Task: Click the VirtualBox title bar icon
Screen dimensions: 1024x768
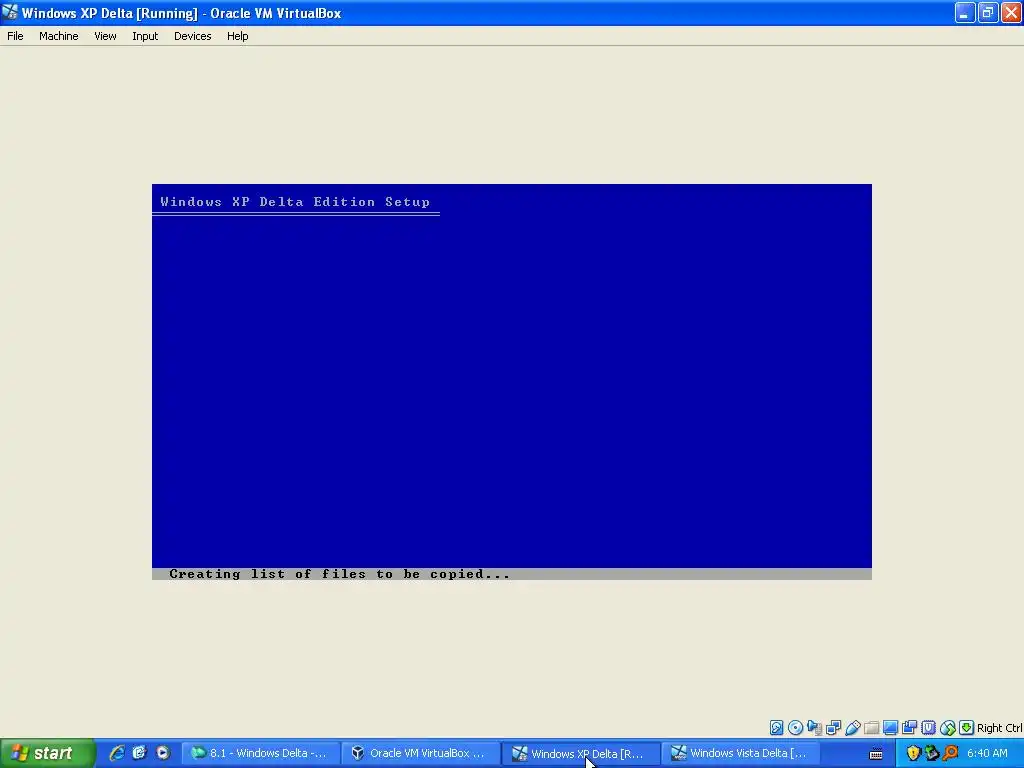Action: tap(10, 12)
